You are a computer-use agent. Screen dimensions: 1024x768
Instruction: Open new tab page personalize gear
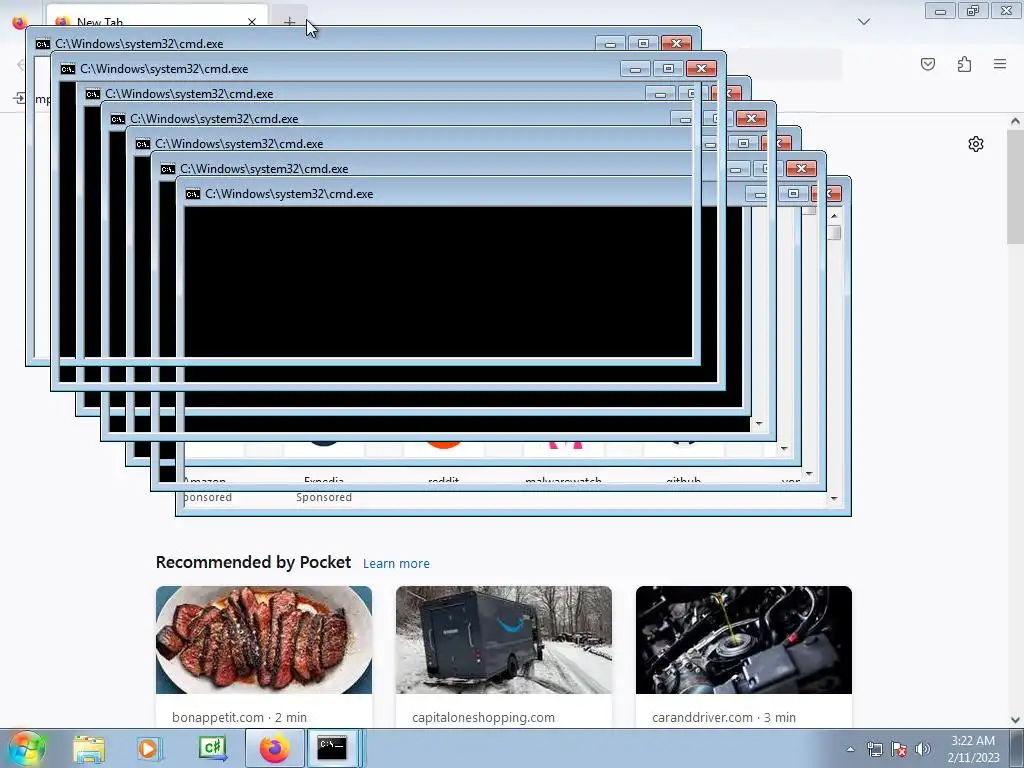976,144
